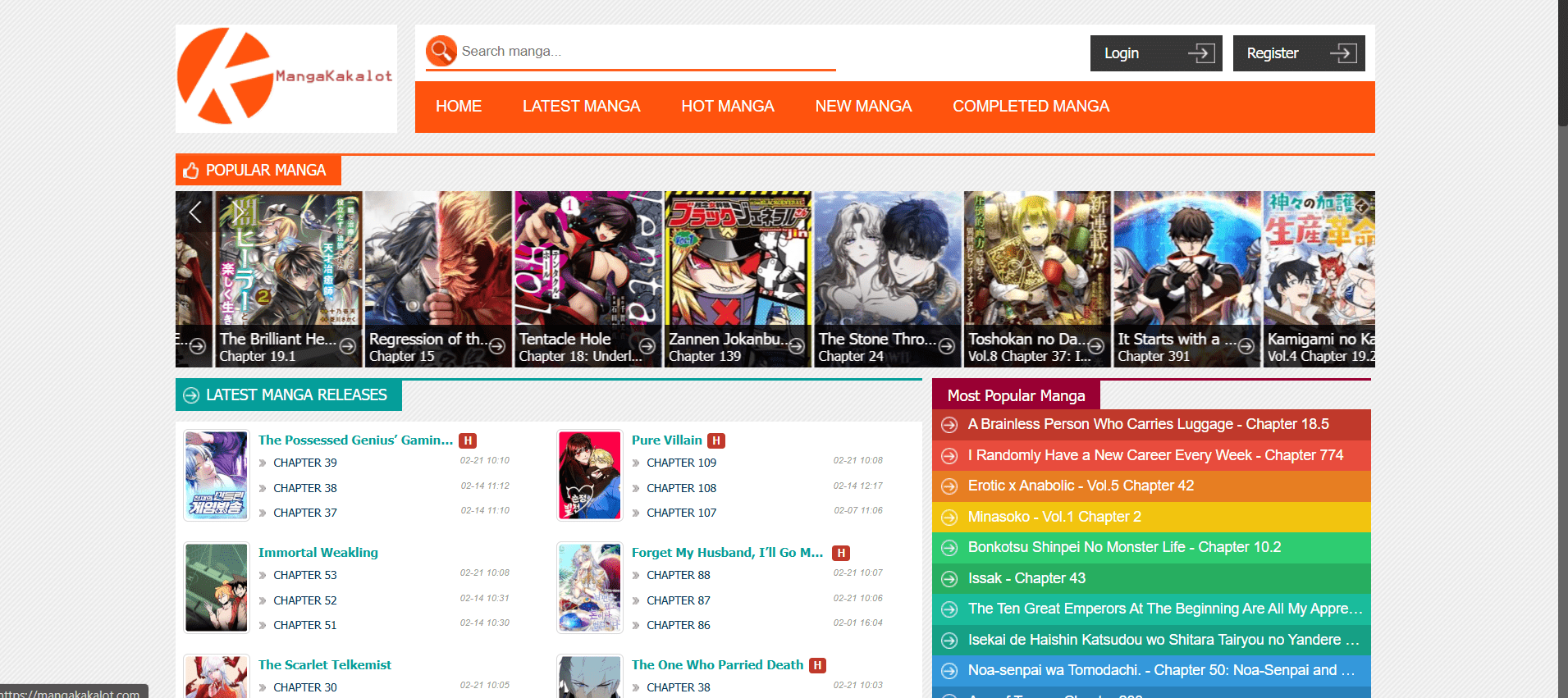The width and height of the screenshot is (1568, 698).
Task: Open the HOT MANGA menu
Action: [x=728, y=107]
